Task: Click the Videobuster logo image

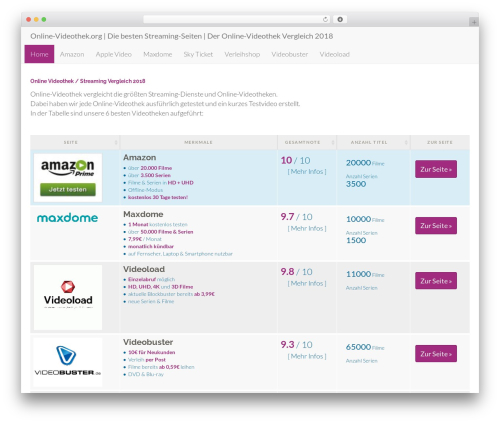Action: 68,362
